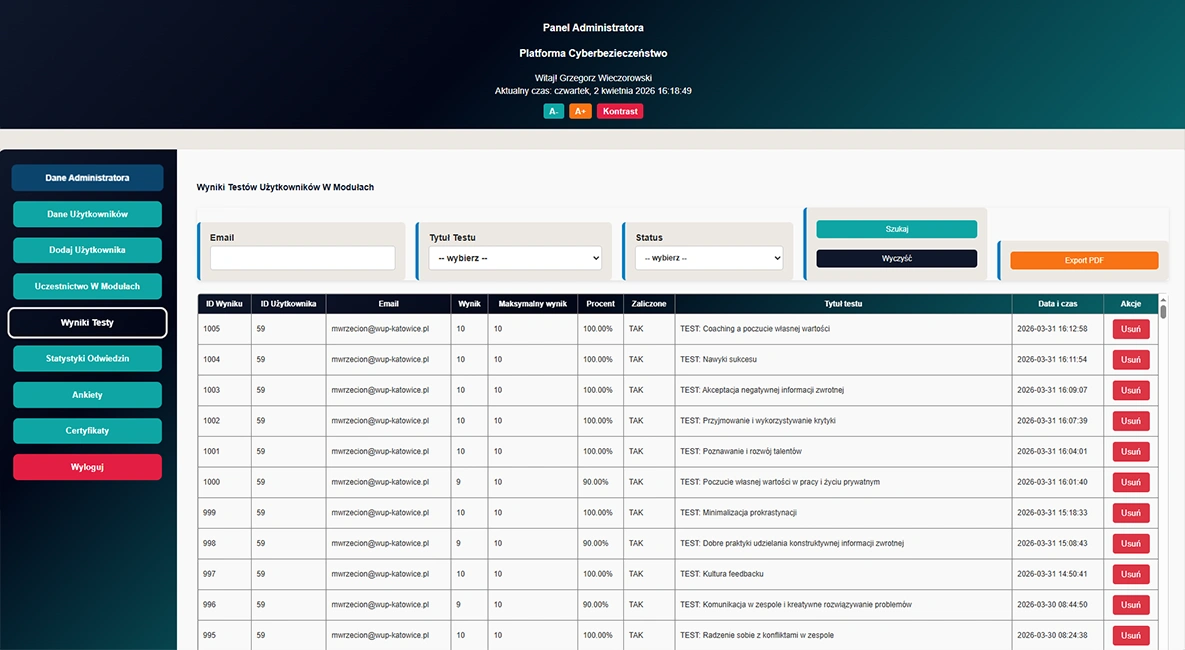
Task: Go to Dane Użytkowników section
Action: tap(87, 214)
